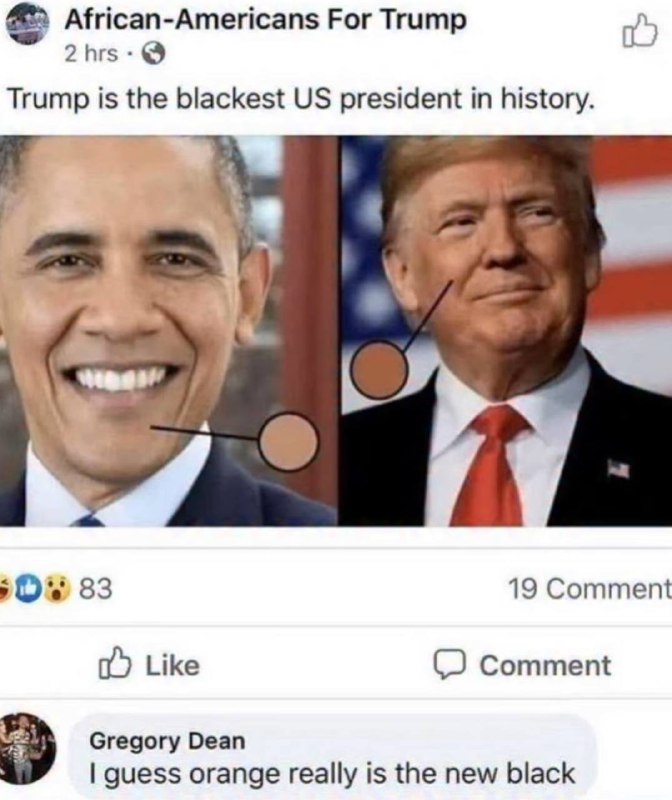
Task: Open the right portrait photo with flag background
Action: tap(505, 331)
